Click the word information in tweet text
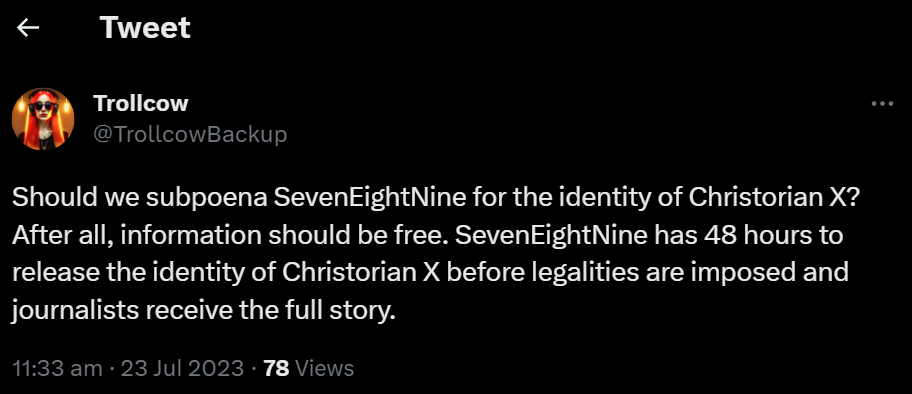Image resolution: width=912 pixels, height=394 pixels. click(x=192, y=236)
